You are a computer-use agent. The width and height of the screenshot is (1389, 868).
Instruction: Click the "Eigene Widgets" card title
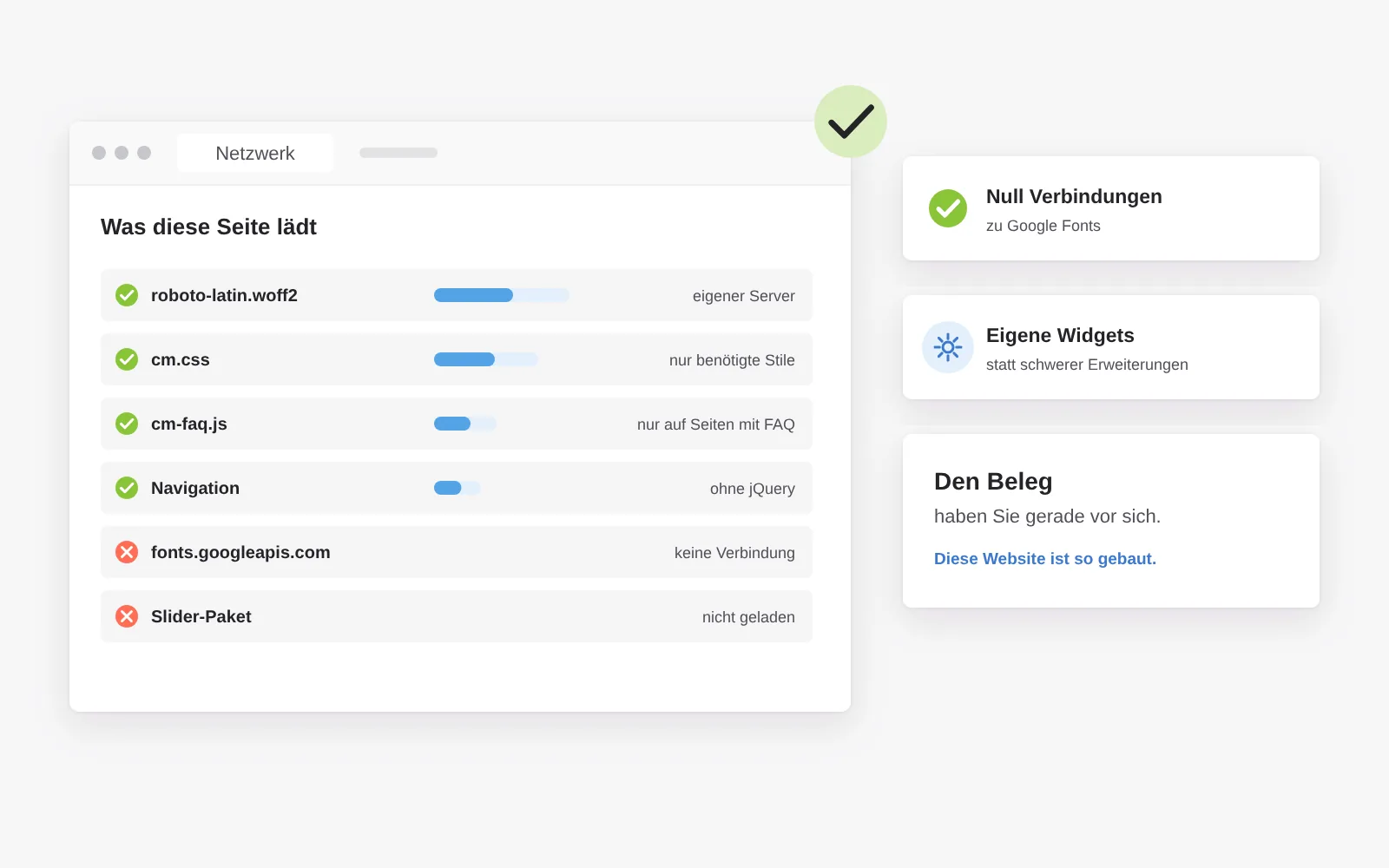tap(1060, 335)
